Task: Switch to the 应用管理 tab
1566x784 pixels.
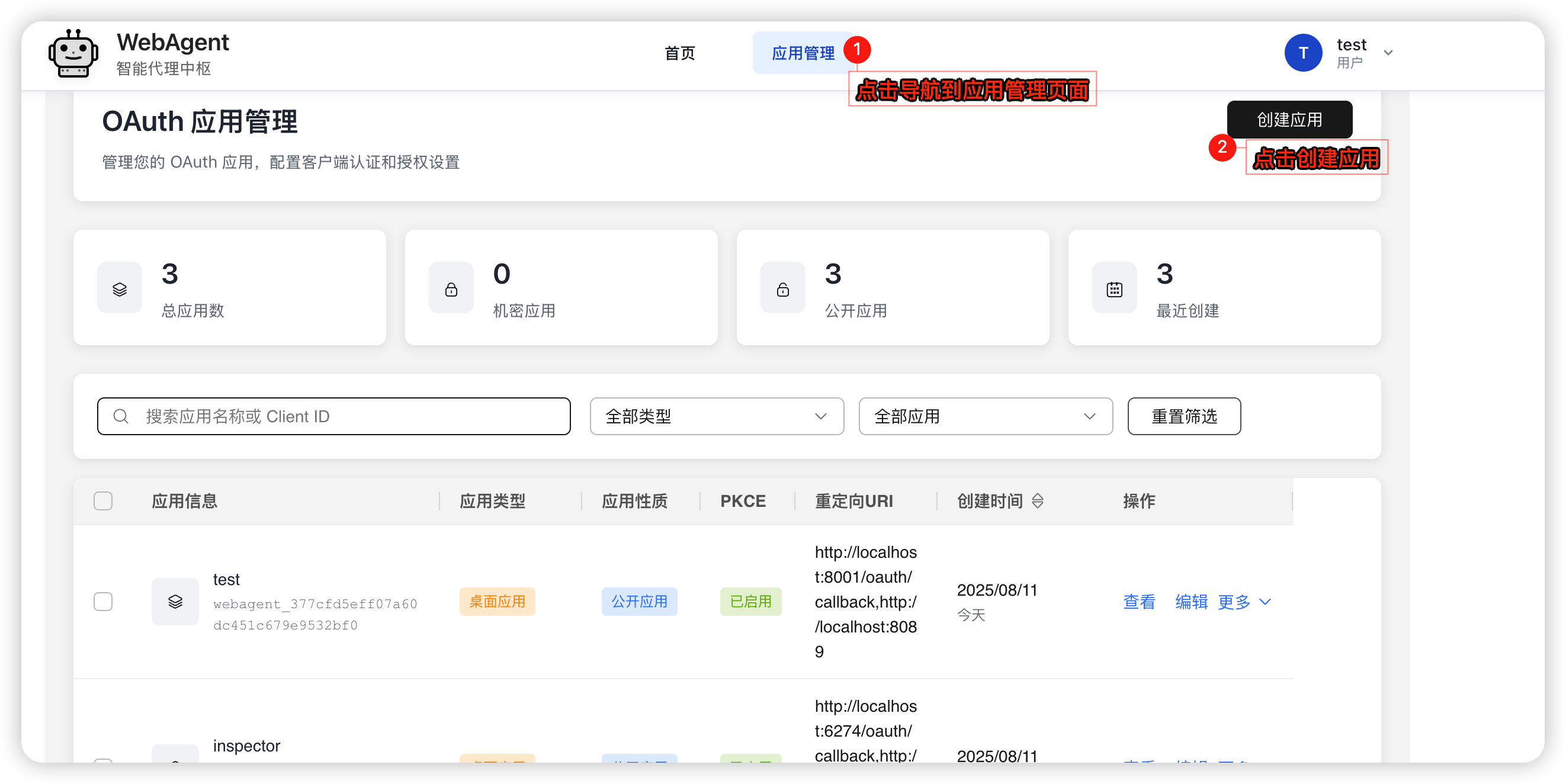Action: [x=803, y=53]
